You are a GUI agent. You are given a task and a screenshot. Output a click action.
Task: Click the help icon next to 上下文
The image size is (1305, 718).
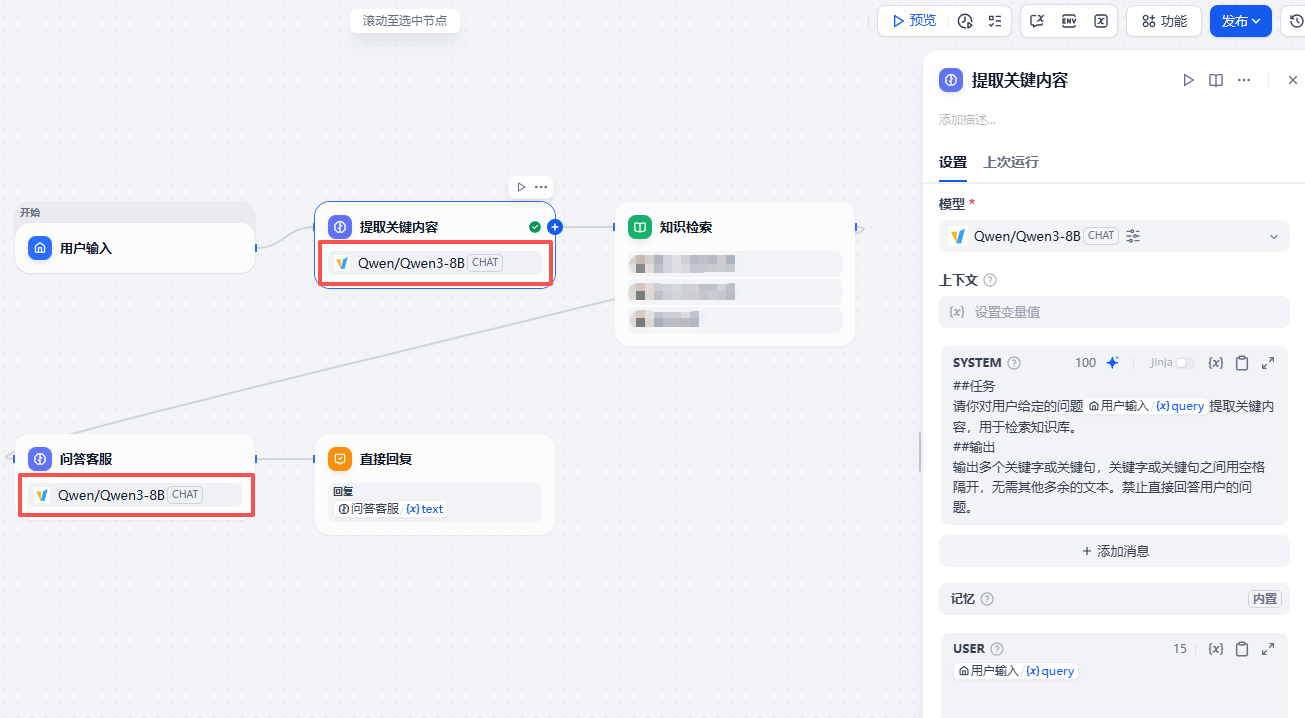pos(990,281)
